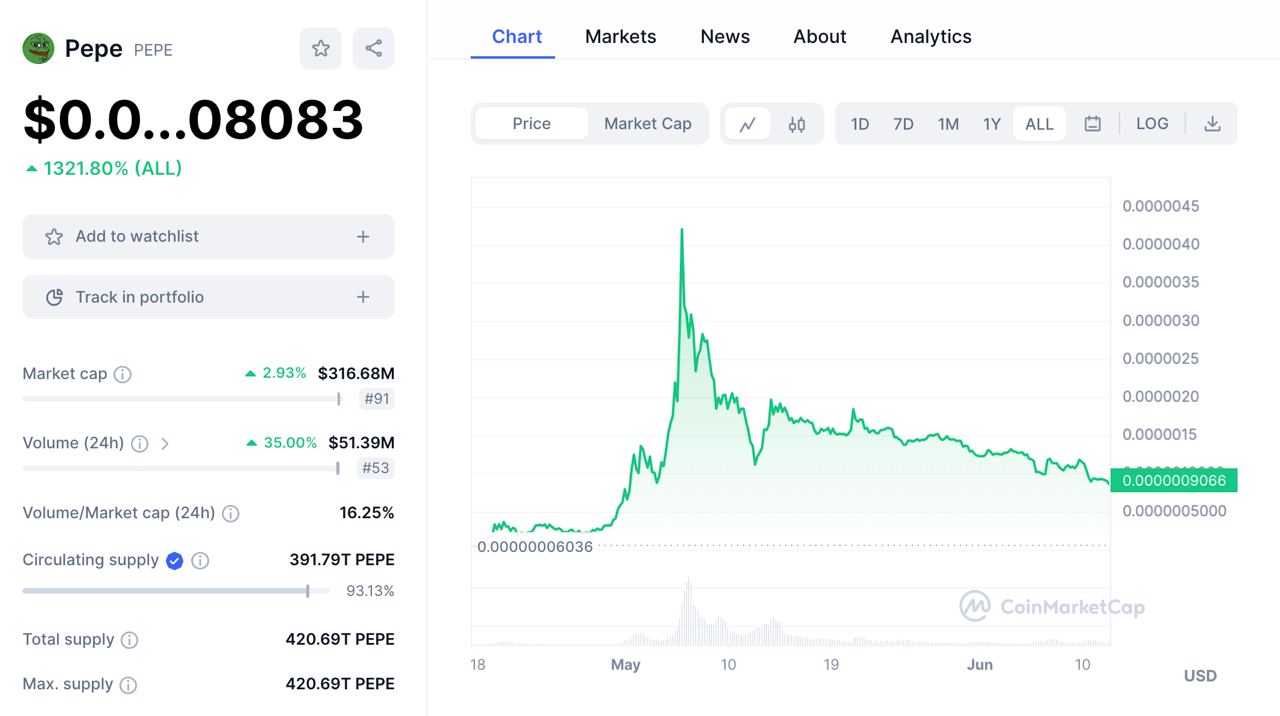The width and height of the screenshot is (1280, 716).
Task: Select the 7D time range button
Action: 903,124
